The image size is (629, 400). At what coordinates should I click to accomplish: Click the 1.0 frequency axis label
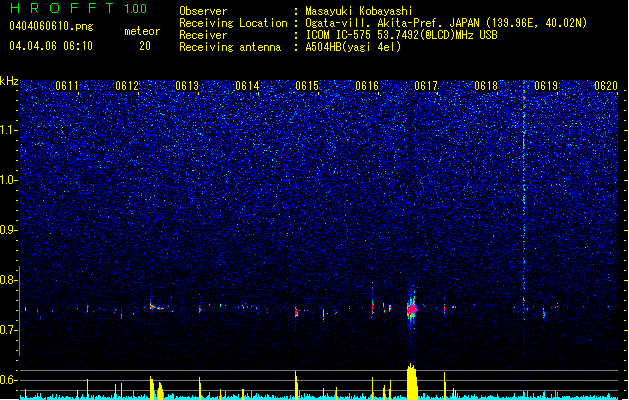[9, 180]
